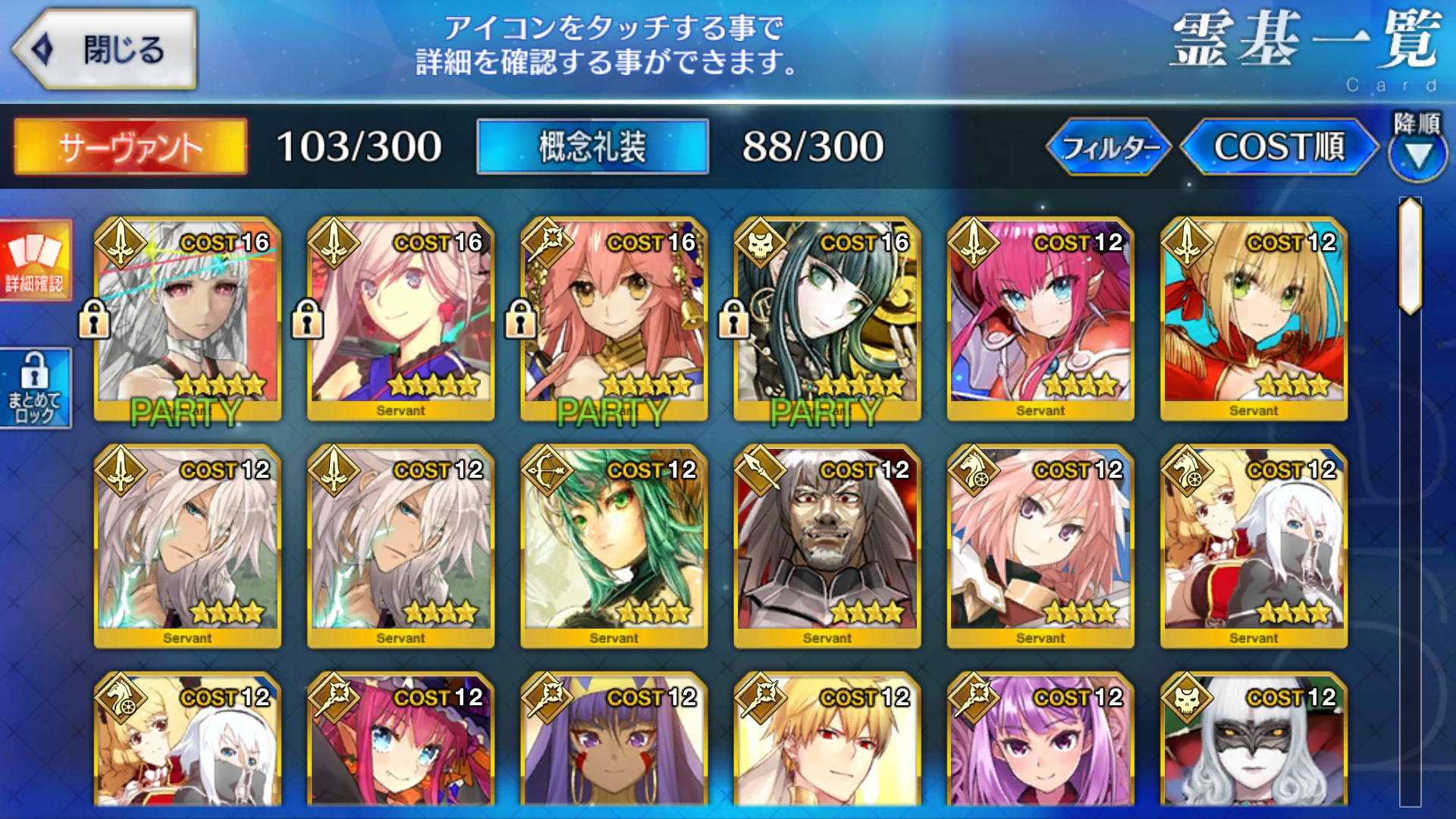Switch to the サーヴァント tab

click(x=130, y=146)
